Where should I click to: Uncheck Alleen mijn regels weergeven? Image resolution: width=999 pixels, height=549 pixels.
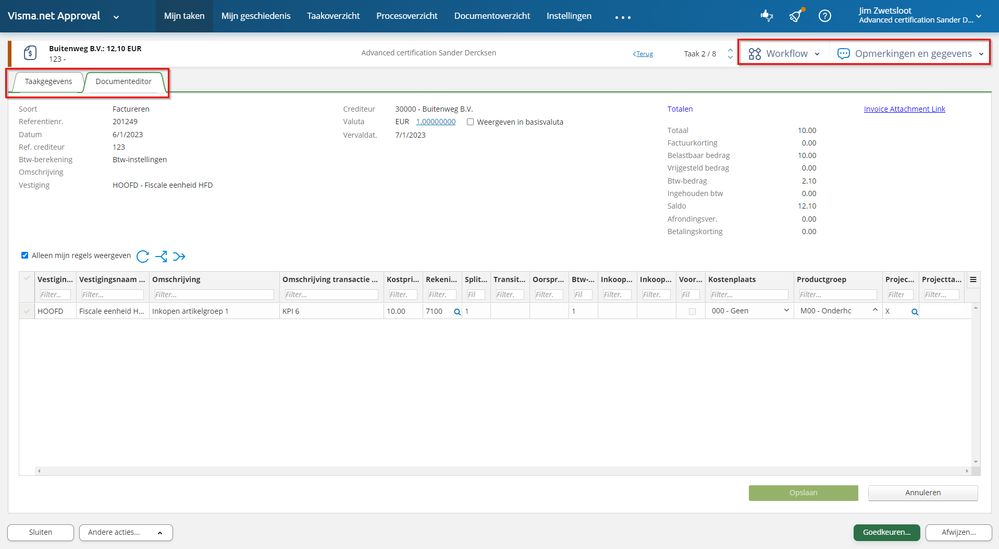25,256
